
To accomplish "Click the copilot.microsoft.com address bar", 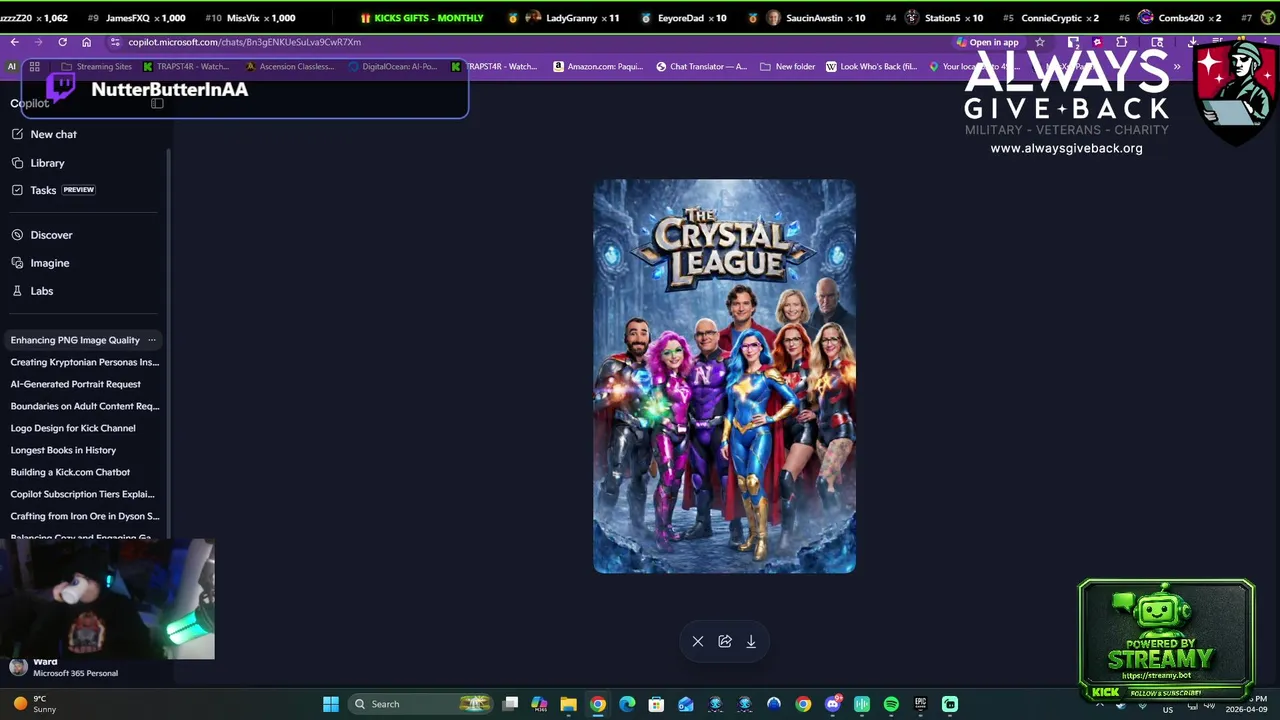I will click(530, 42).
